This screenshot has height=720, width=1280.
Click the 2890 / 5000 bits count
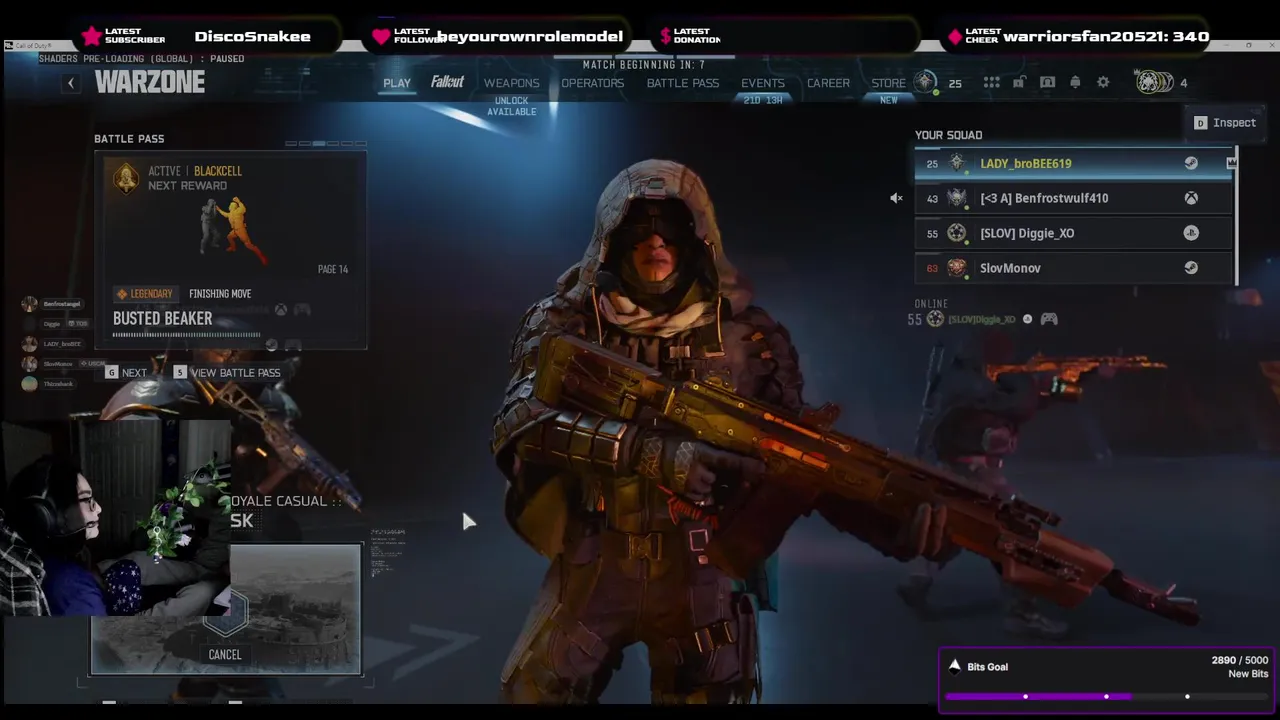1239,660
